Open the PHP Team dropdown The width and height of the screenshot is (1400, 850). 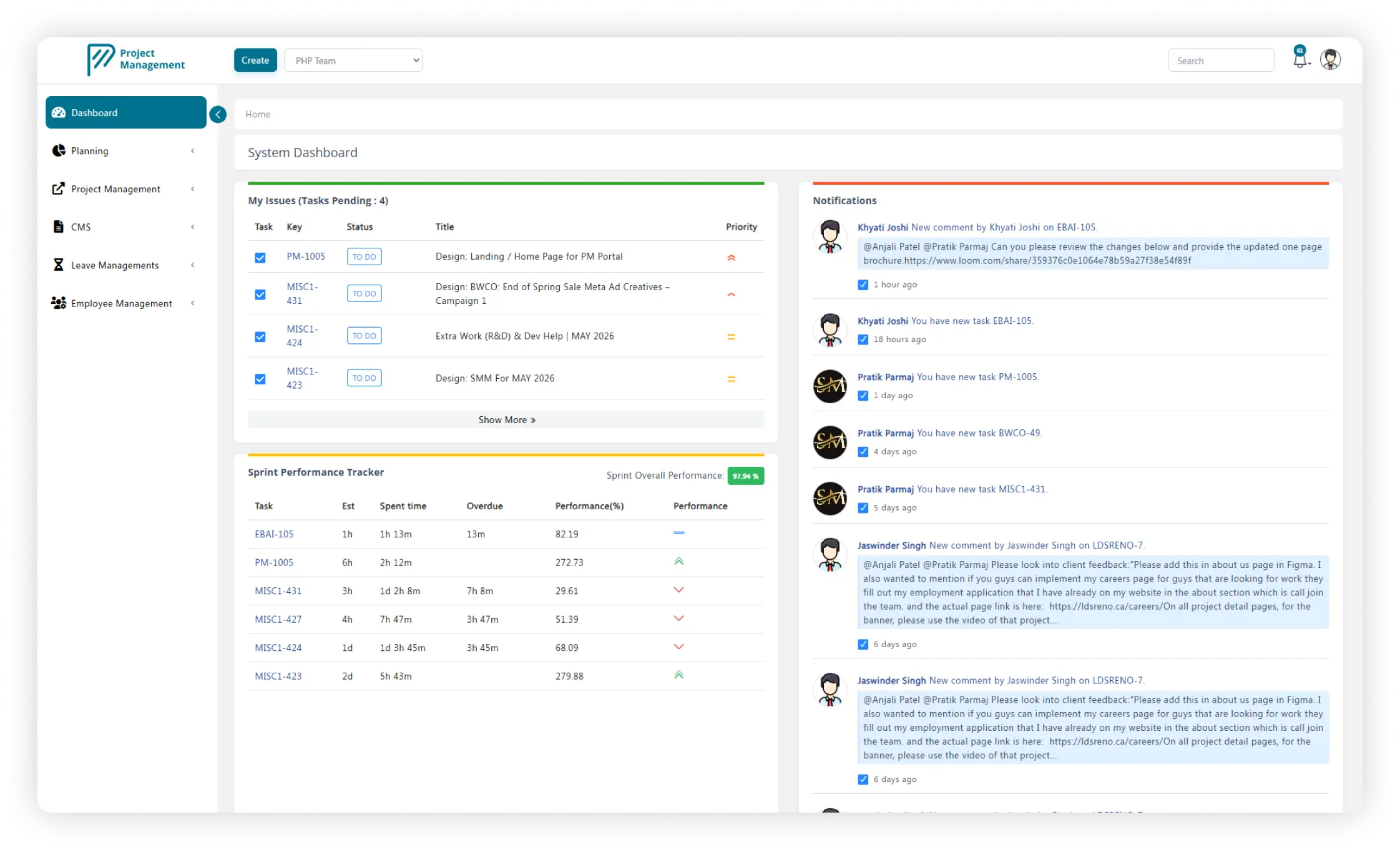point(353,61)
